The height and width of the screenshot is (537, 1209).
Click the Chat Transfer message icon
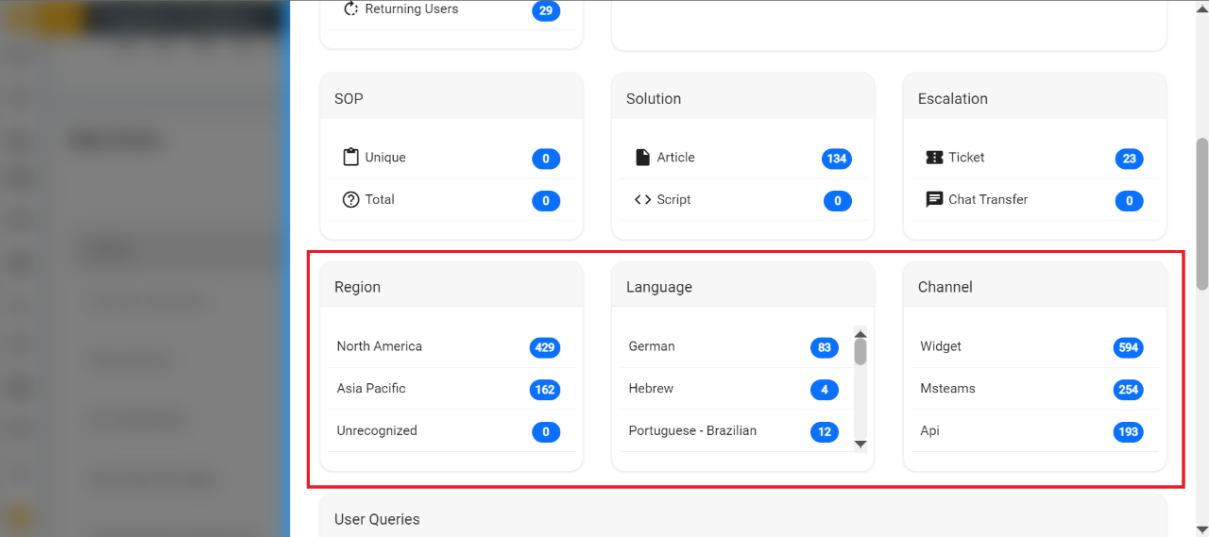[x=934, y=200]
